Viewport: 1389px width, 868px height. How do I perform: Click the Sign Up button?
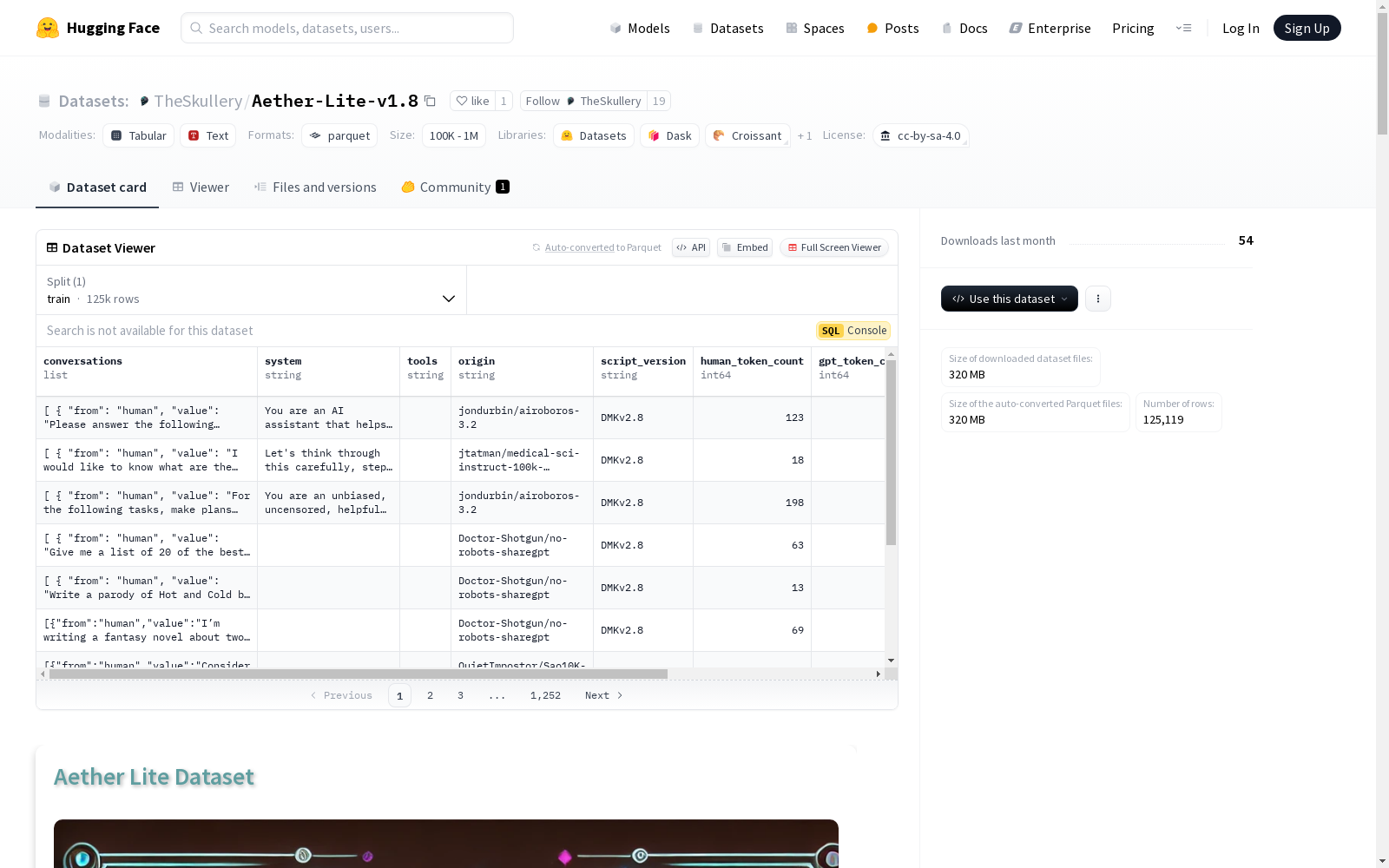(1307, 28)
